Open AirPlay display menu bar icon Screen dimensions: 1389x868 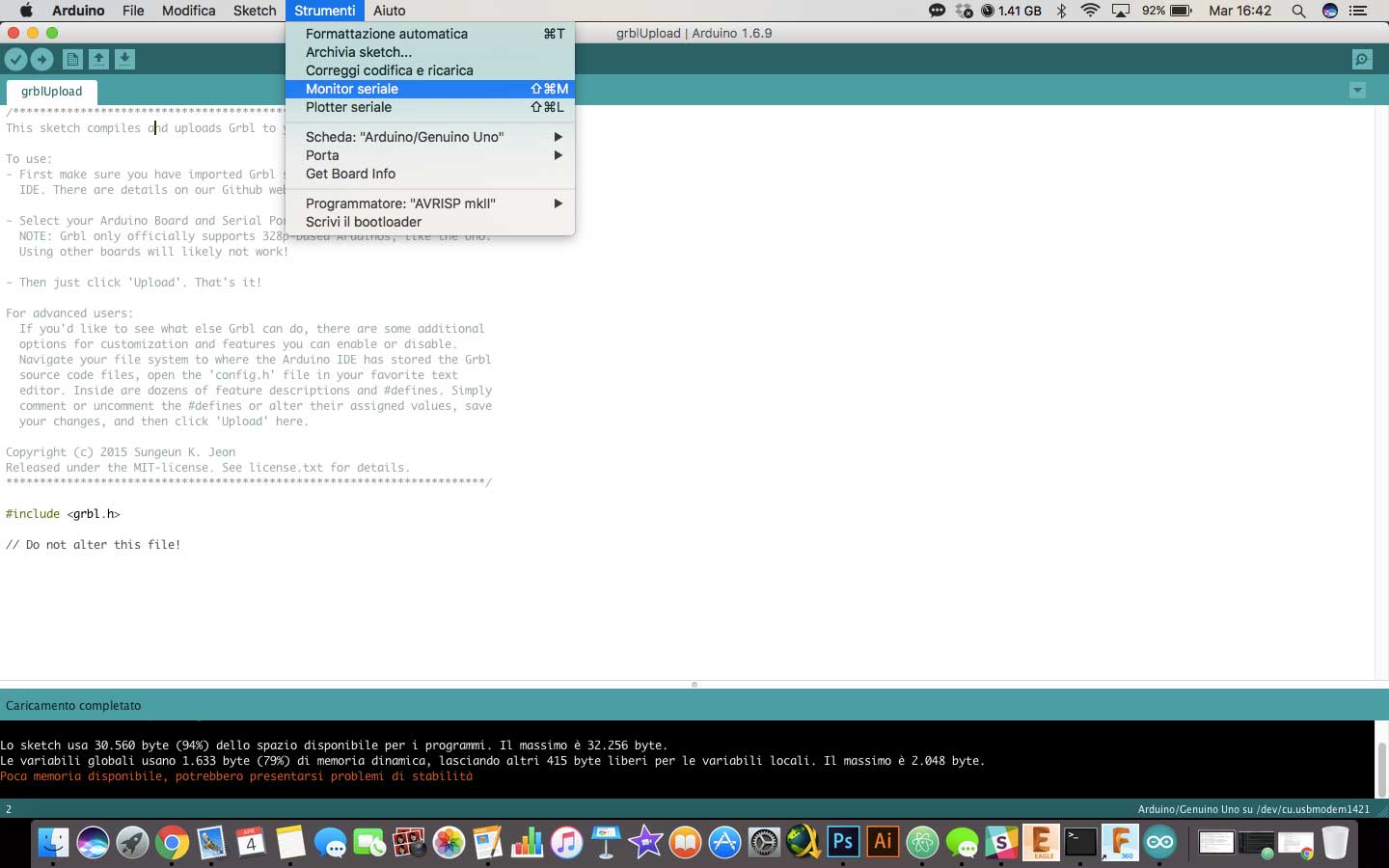pos(1121,11)
